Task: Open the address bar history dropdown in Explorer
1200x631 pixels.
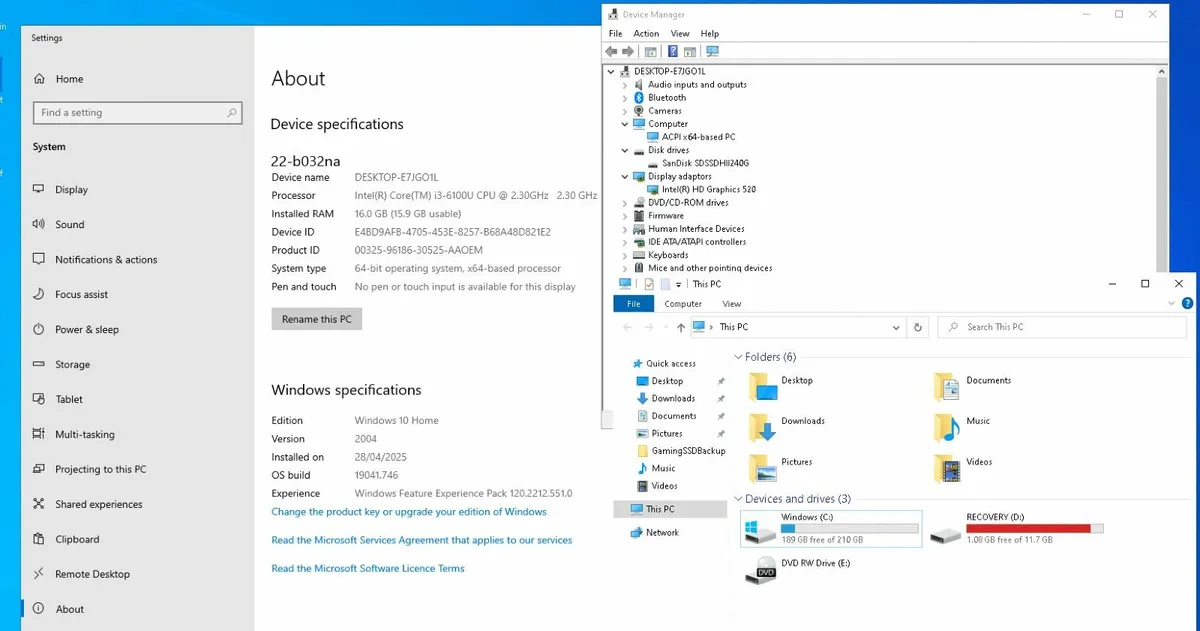Action: click(895, 327)
